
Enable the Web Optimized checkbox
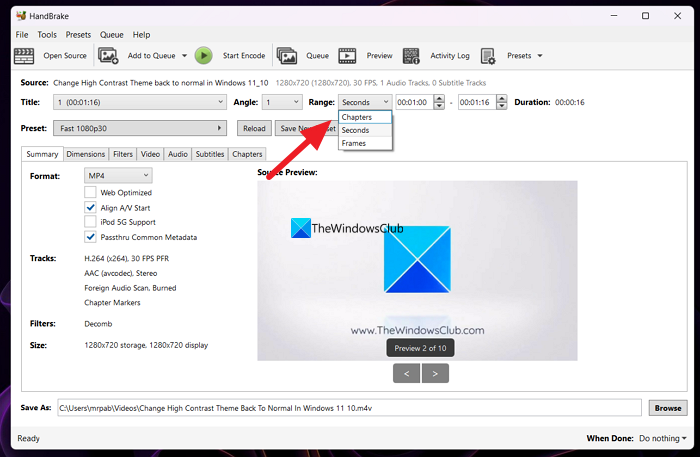pyautogui.click(x=90, y=192)
